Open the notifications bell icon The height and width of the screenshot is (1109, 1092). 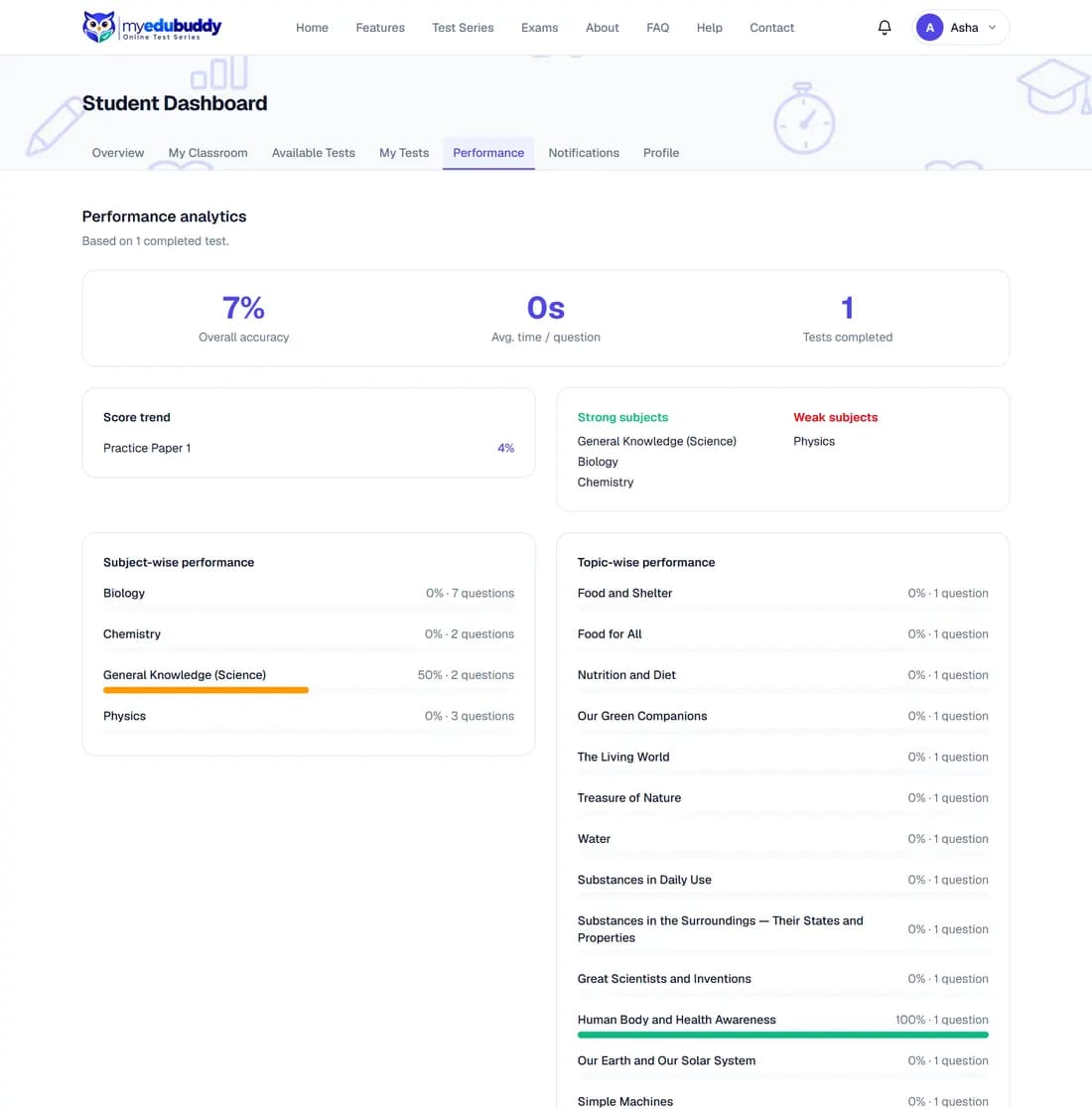pos(885,28)
